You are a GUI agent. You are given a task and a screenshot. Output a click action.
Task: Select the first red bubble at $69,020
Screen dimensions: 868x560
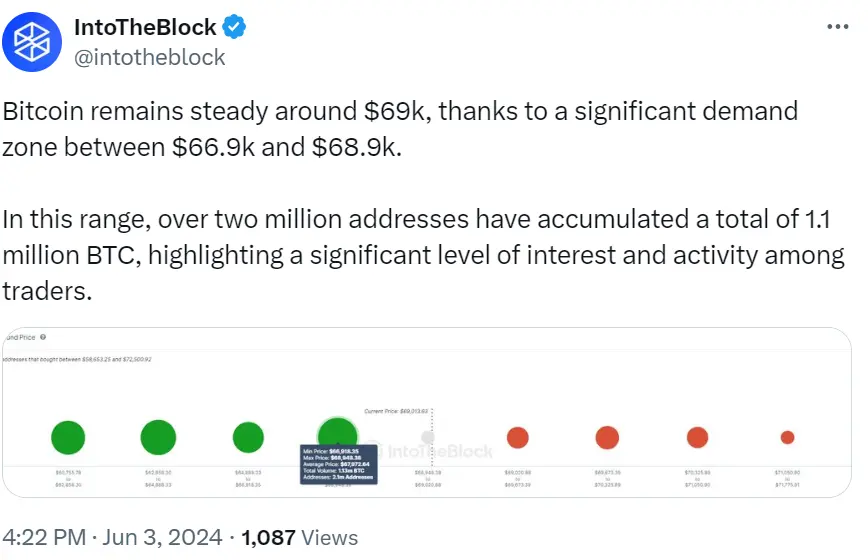coord(518,437)
